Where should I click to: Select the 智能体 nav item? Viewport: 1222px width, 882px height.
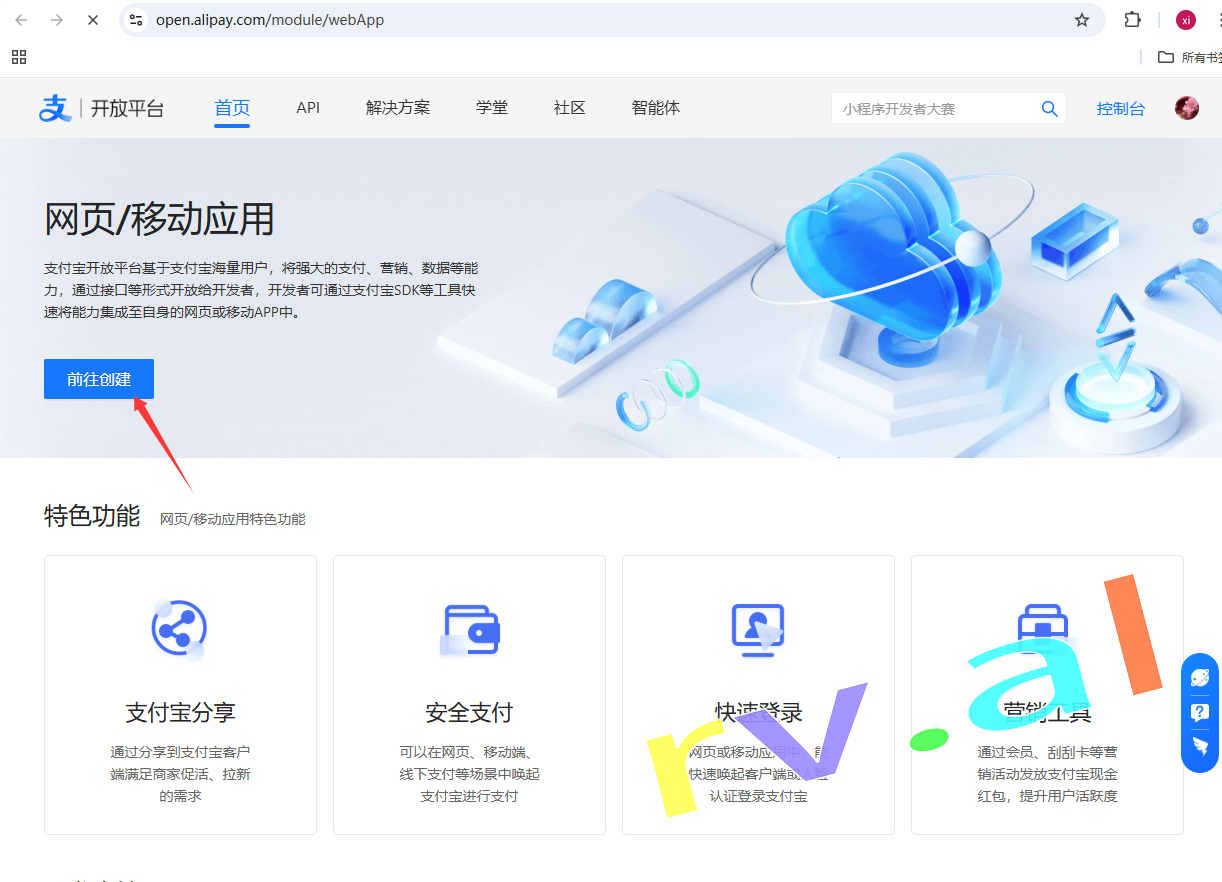point(656,108)
